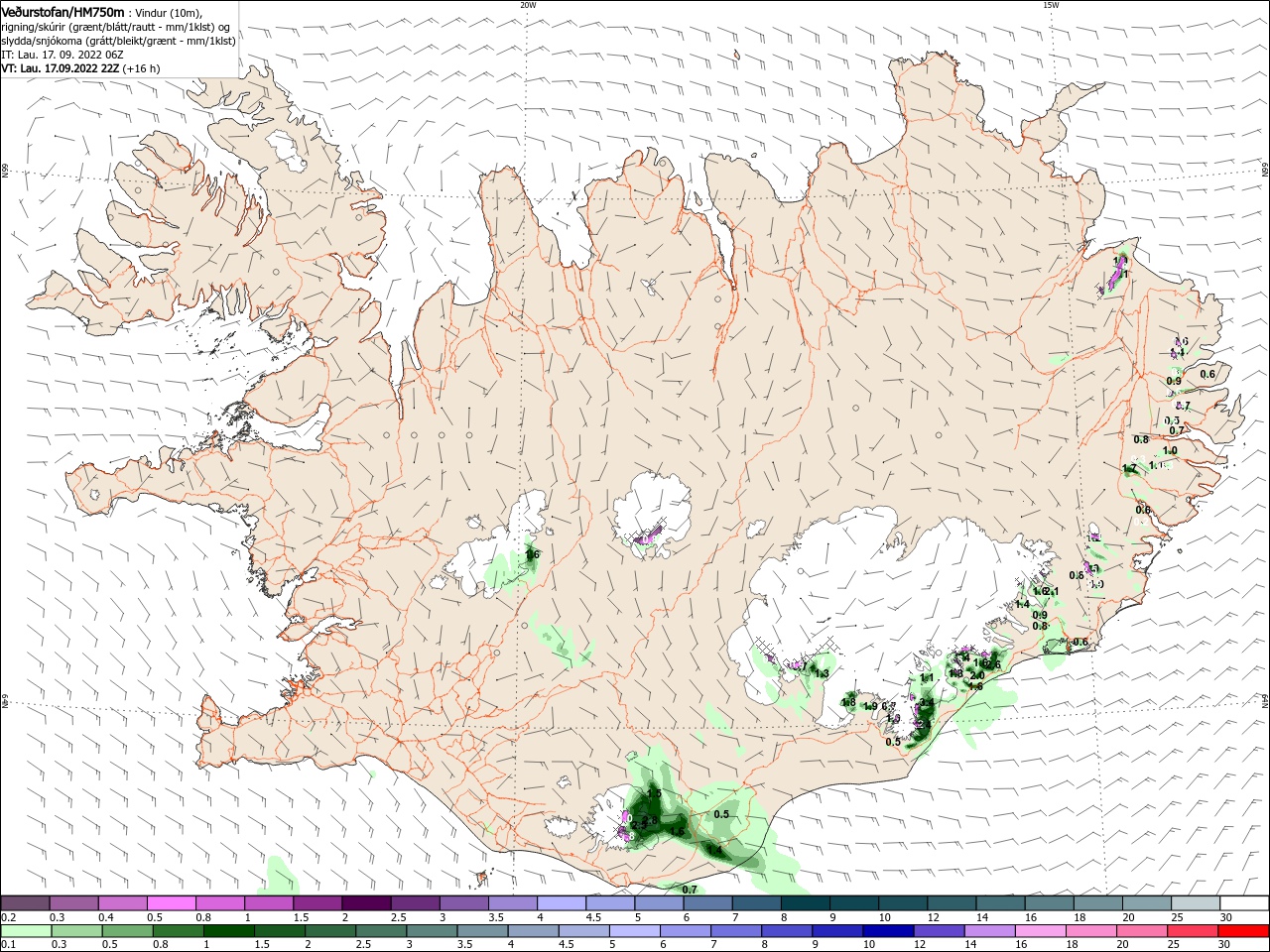Click the 2.0 precipitation value on the southeast coast

point(977,675)
